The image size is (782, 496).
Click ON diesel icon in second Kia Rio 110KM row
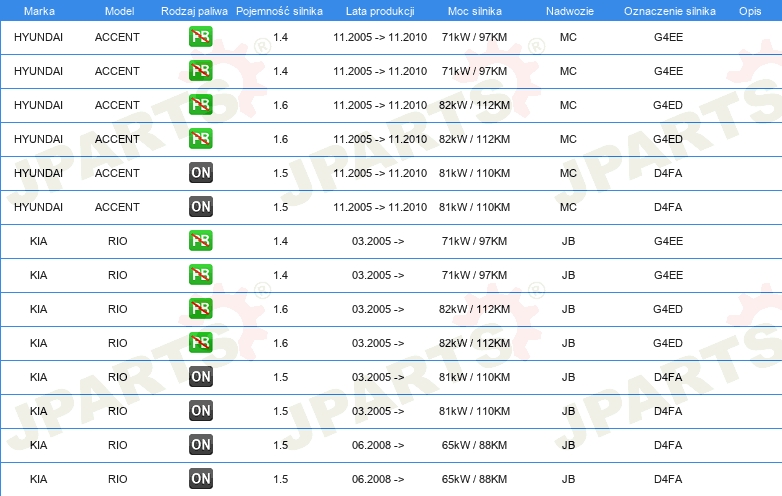point(200,411)
